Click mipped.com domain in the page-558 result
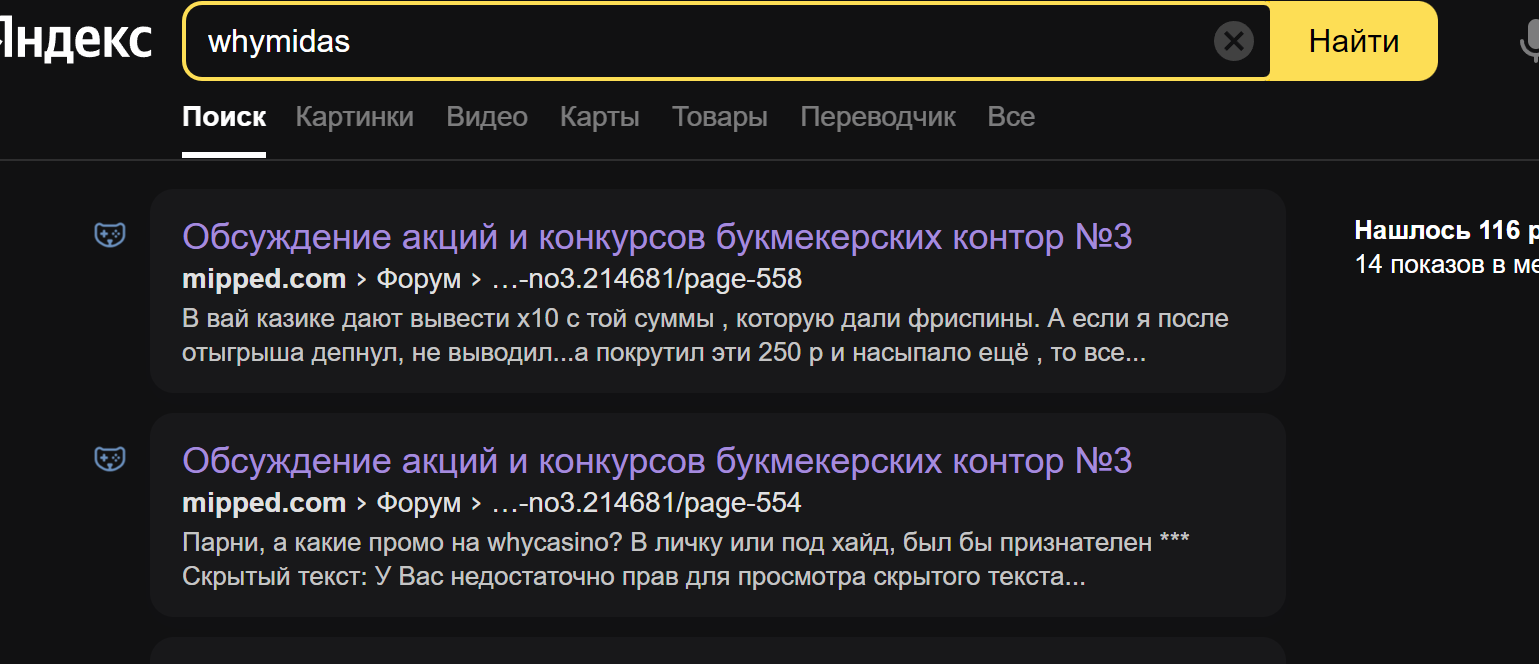The height and width of the screenshot is (664, 1539). 264,279
